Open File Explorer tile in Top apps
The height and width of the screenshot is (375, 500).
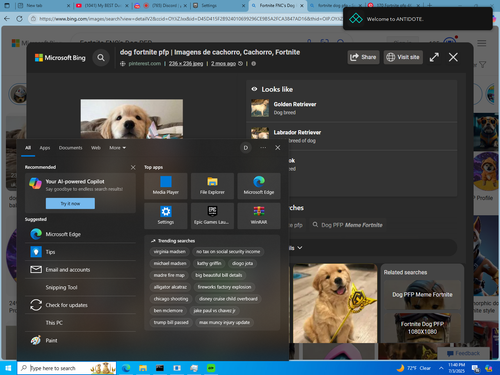click(212, 186)
